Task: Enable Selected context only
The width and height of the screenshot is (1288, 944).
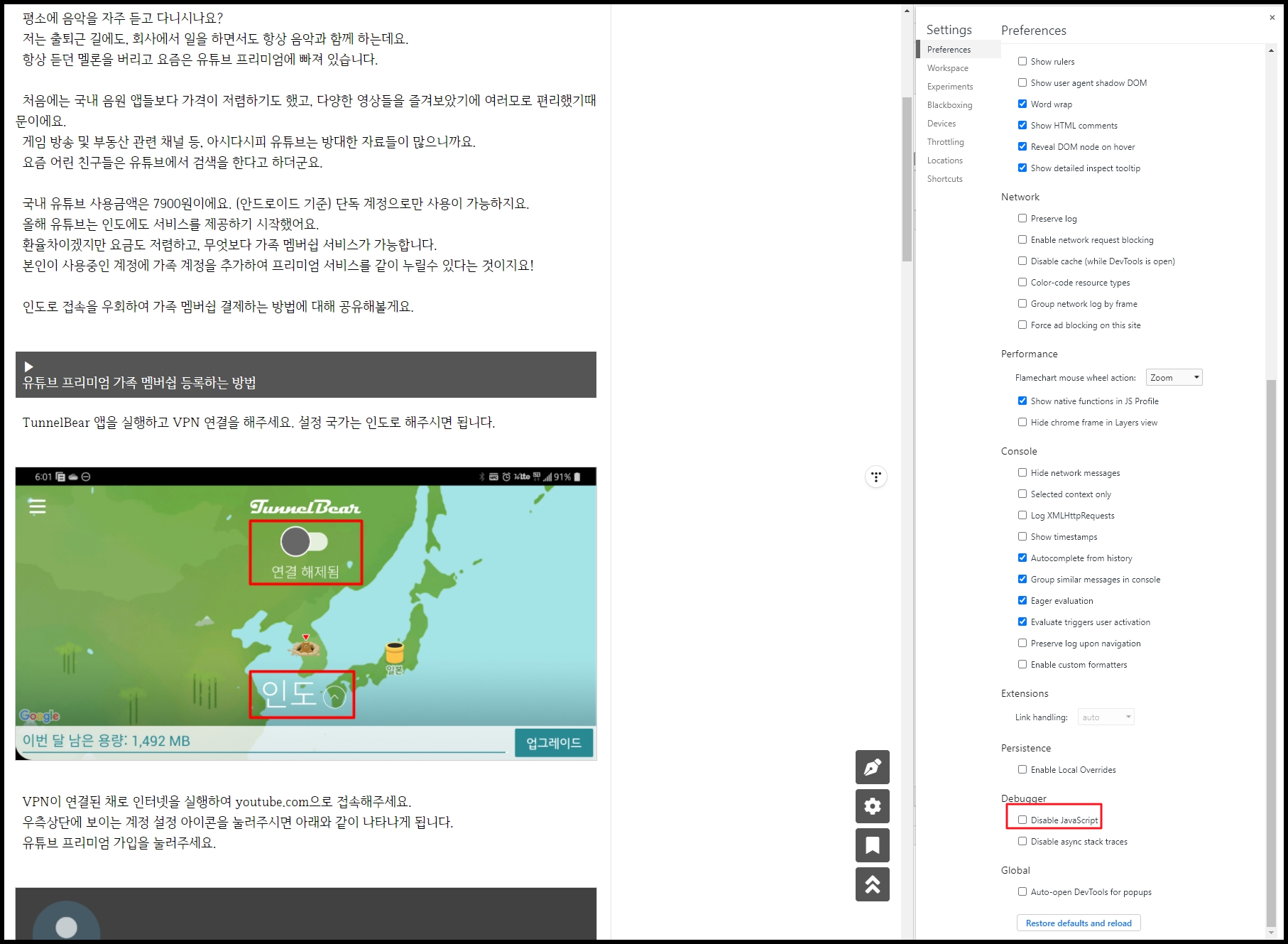Action: pos(1022,494)
